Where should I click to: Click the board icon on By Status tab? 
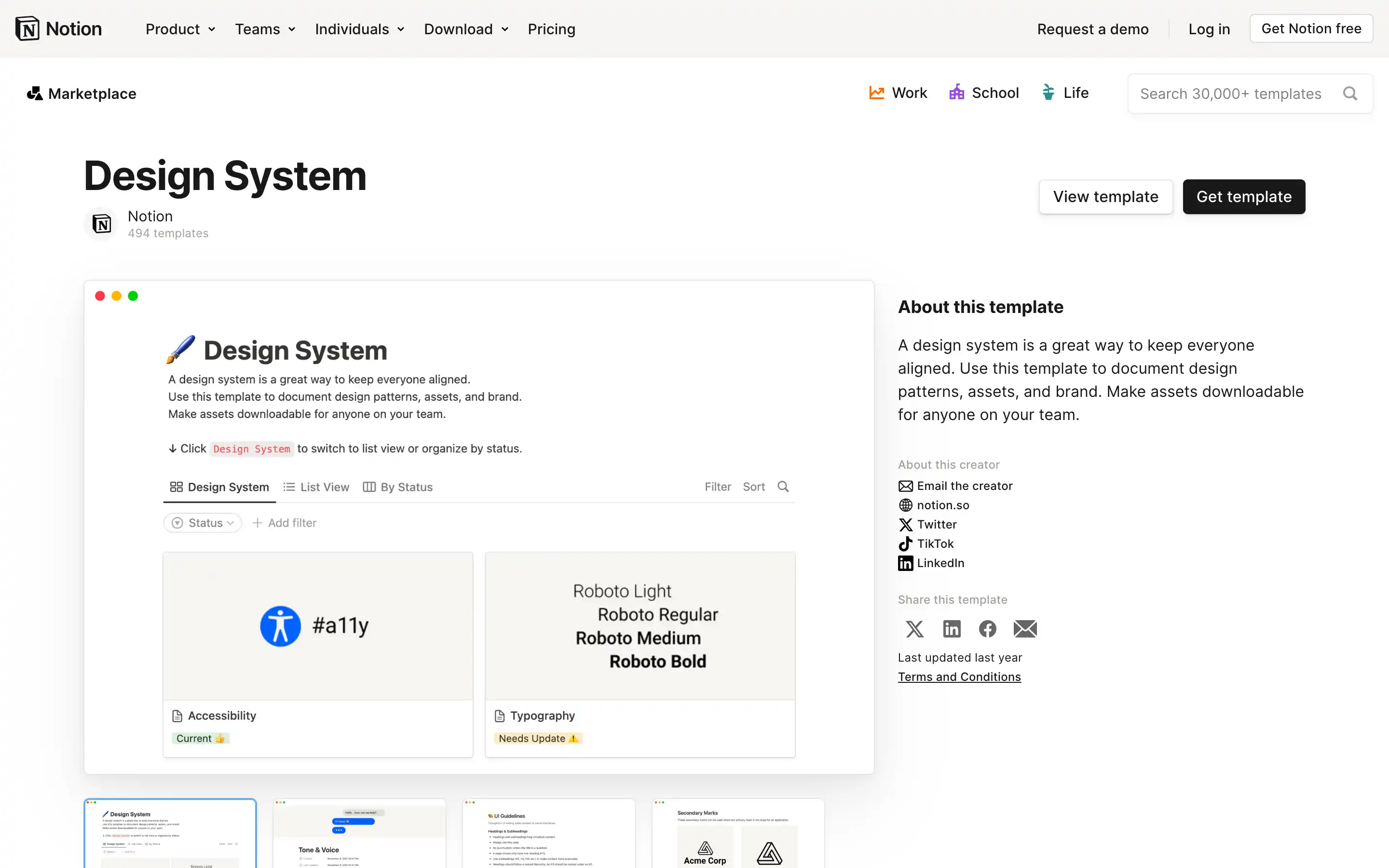pyautogui.click(x=369, y=487)
